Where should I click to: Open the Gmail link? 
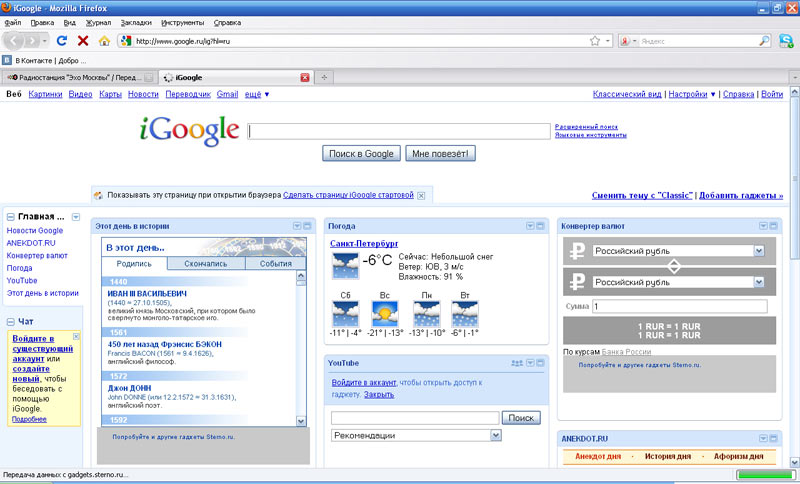(227, 94)
